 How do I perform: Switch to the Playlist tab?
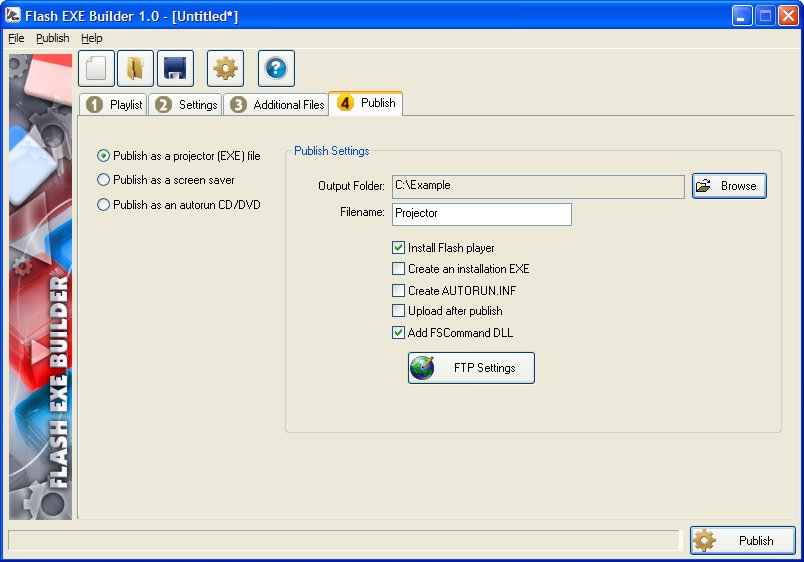tap(114, 105)
